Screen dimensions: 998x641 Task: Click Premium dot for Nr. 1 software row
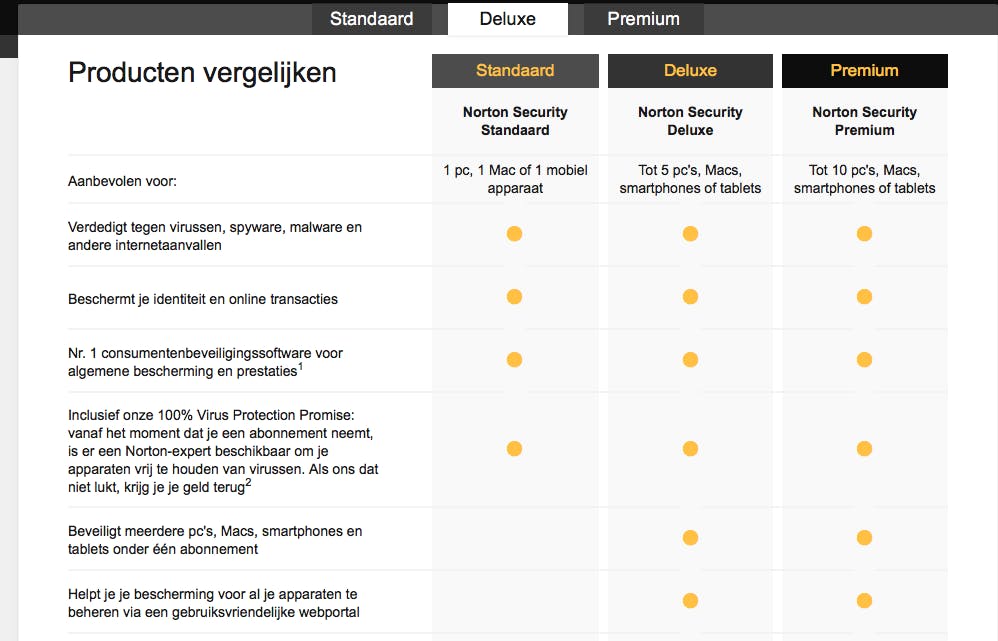(x=864, y=360)
